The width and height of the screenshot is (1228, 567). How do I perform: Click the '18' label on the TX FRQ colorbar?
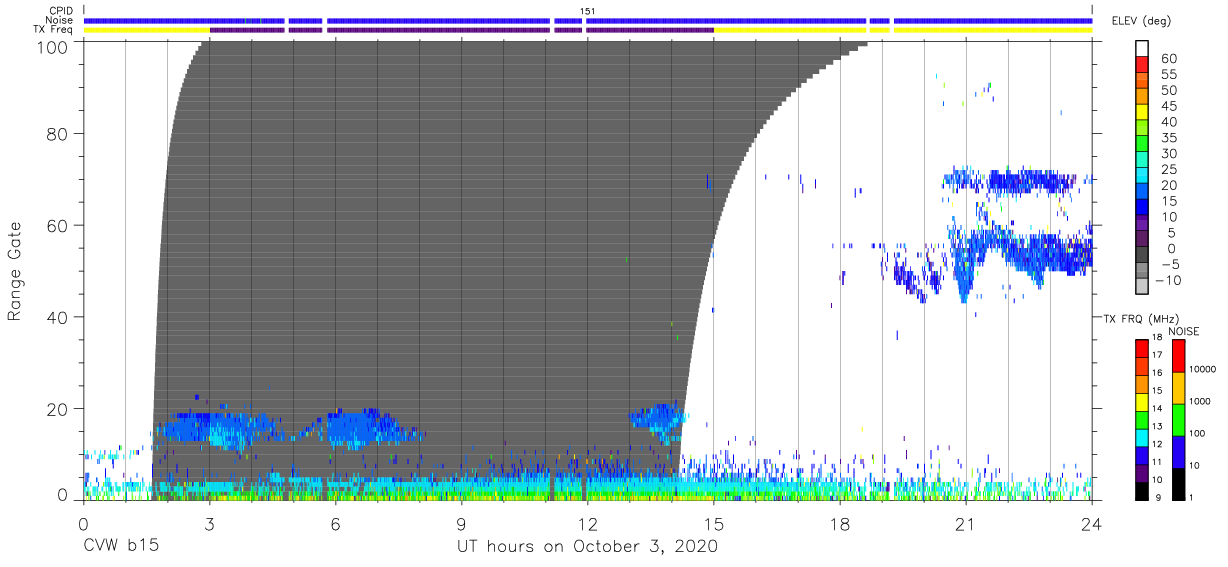[x=1157, y=338]
